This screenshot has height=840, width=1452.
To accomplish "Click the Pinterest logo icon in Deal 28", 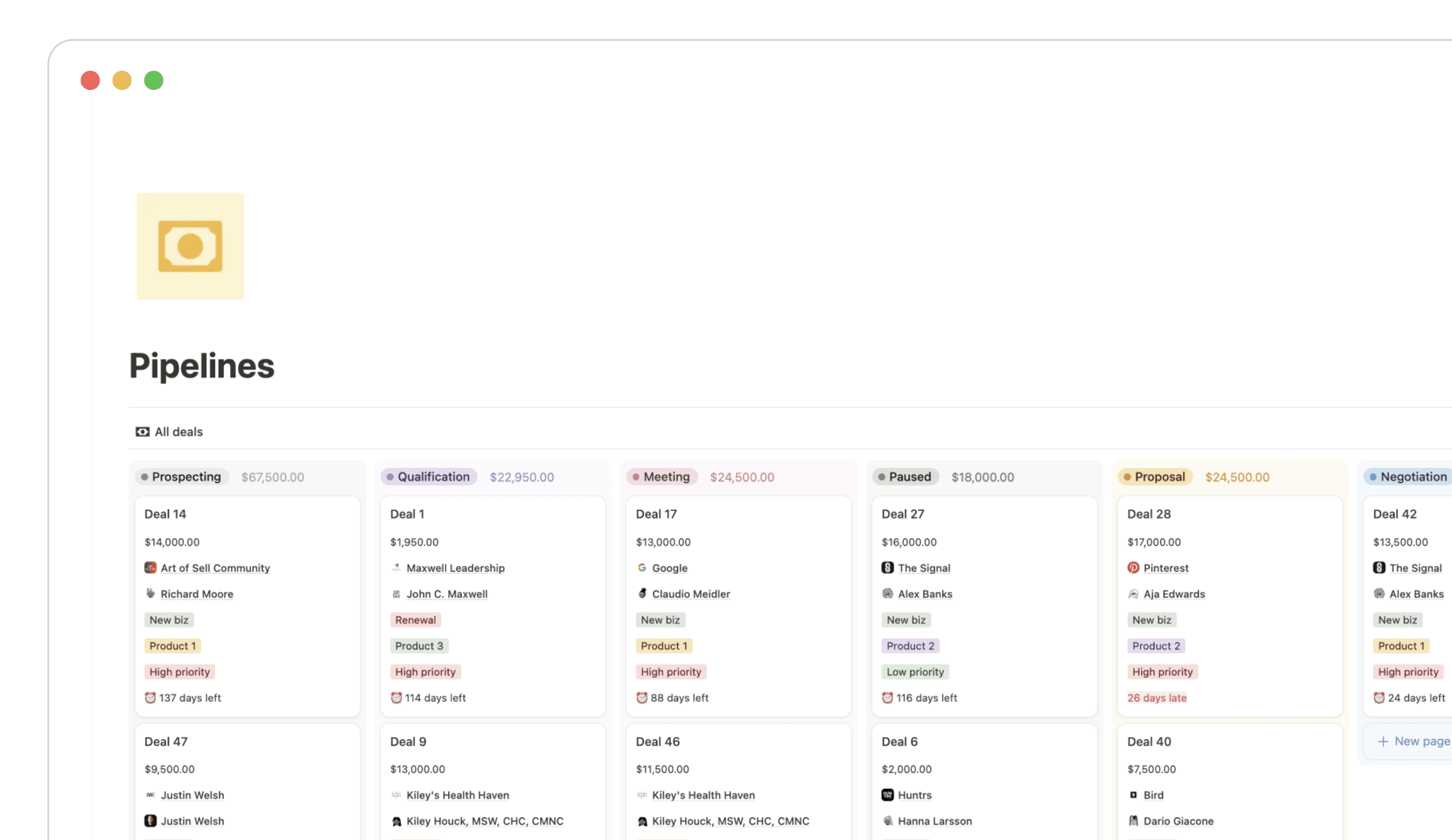I will tap(1134, 567).
